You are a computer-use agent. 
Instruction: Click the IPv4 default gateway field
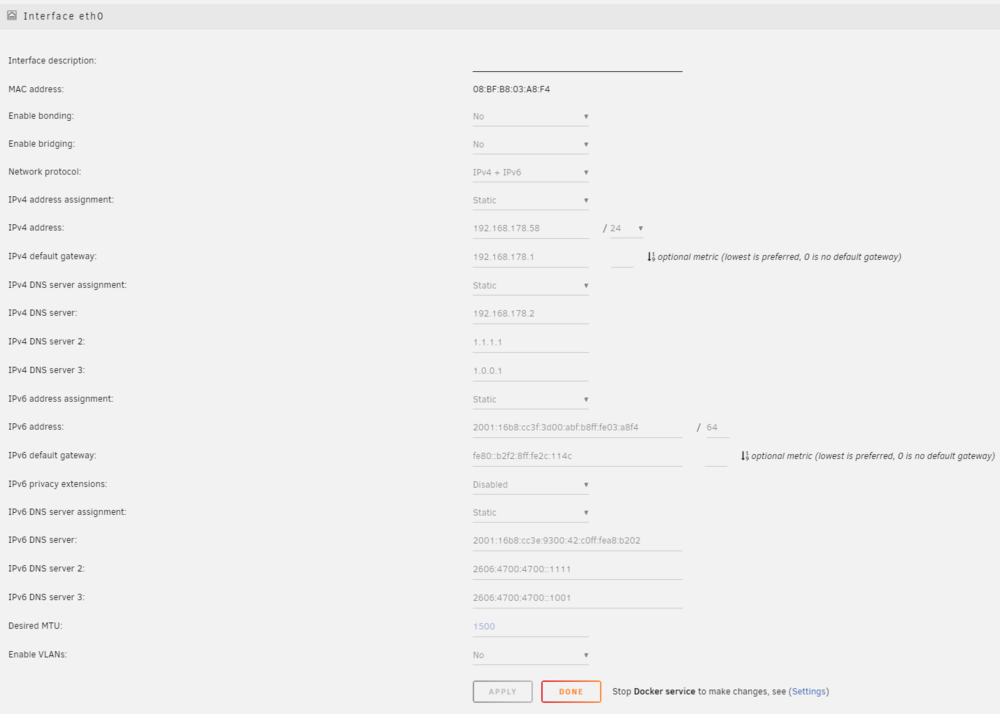[531, 258]
